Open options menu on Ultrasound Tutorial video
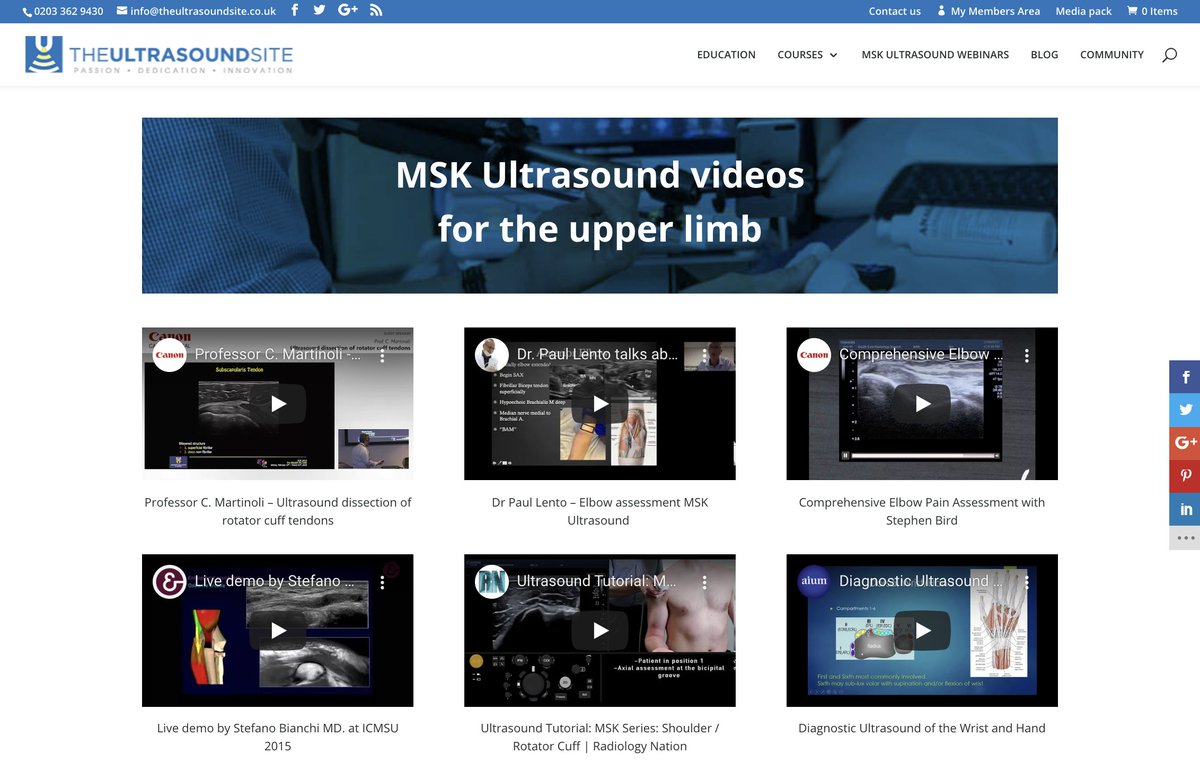1200x762 pixels. pos(704,582)
